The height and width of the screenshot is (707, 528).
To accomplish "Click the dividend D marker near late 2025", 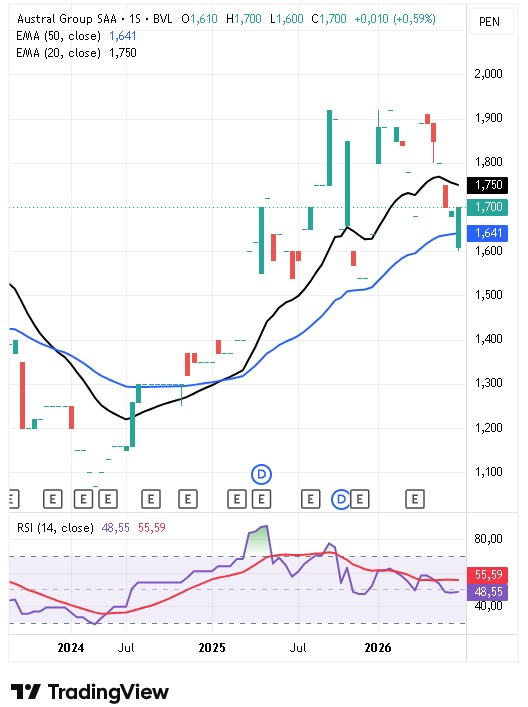I will click(341, 499).
